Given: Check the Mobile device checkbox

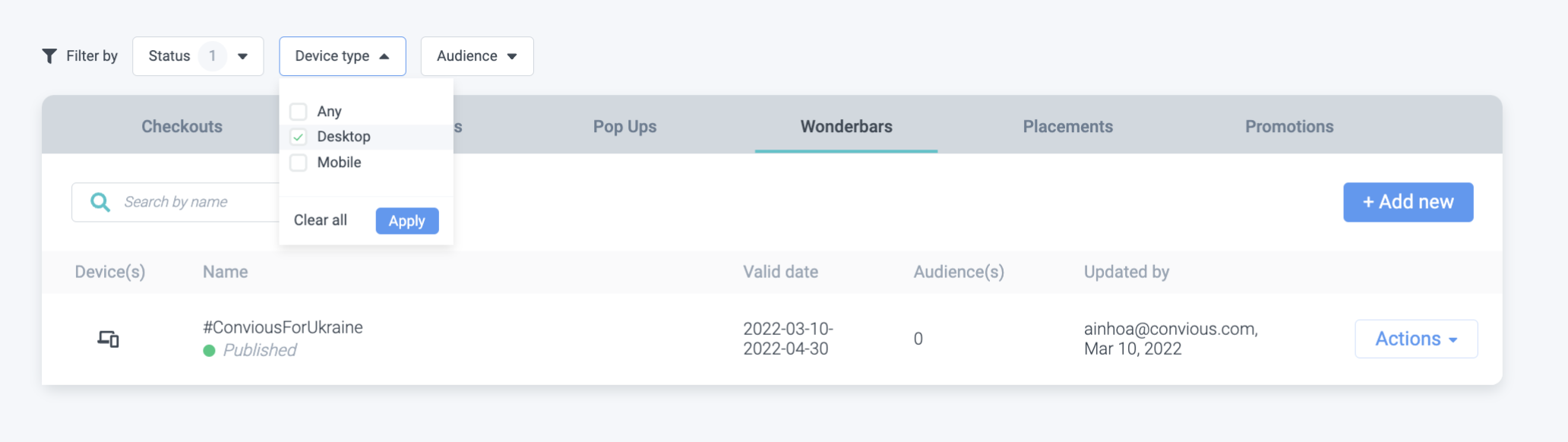Looking at the screenshot, I should point(299,163).
